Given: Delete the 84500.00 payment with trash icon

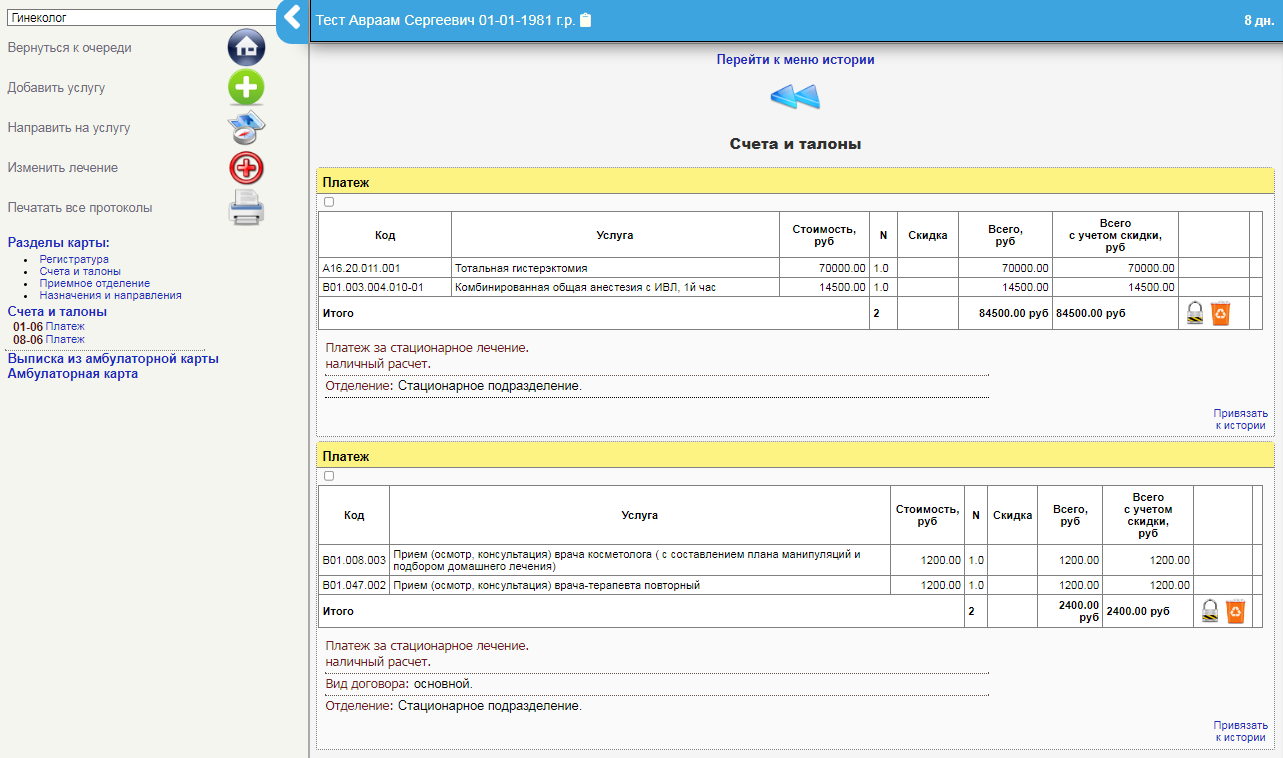Looking at the screenshot, I should click(1220, 313).
